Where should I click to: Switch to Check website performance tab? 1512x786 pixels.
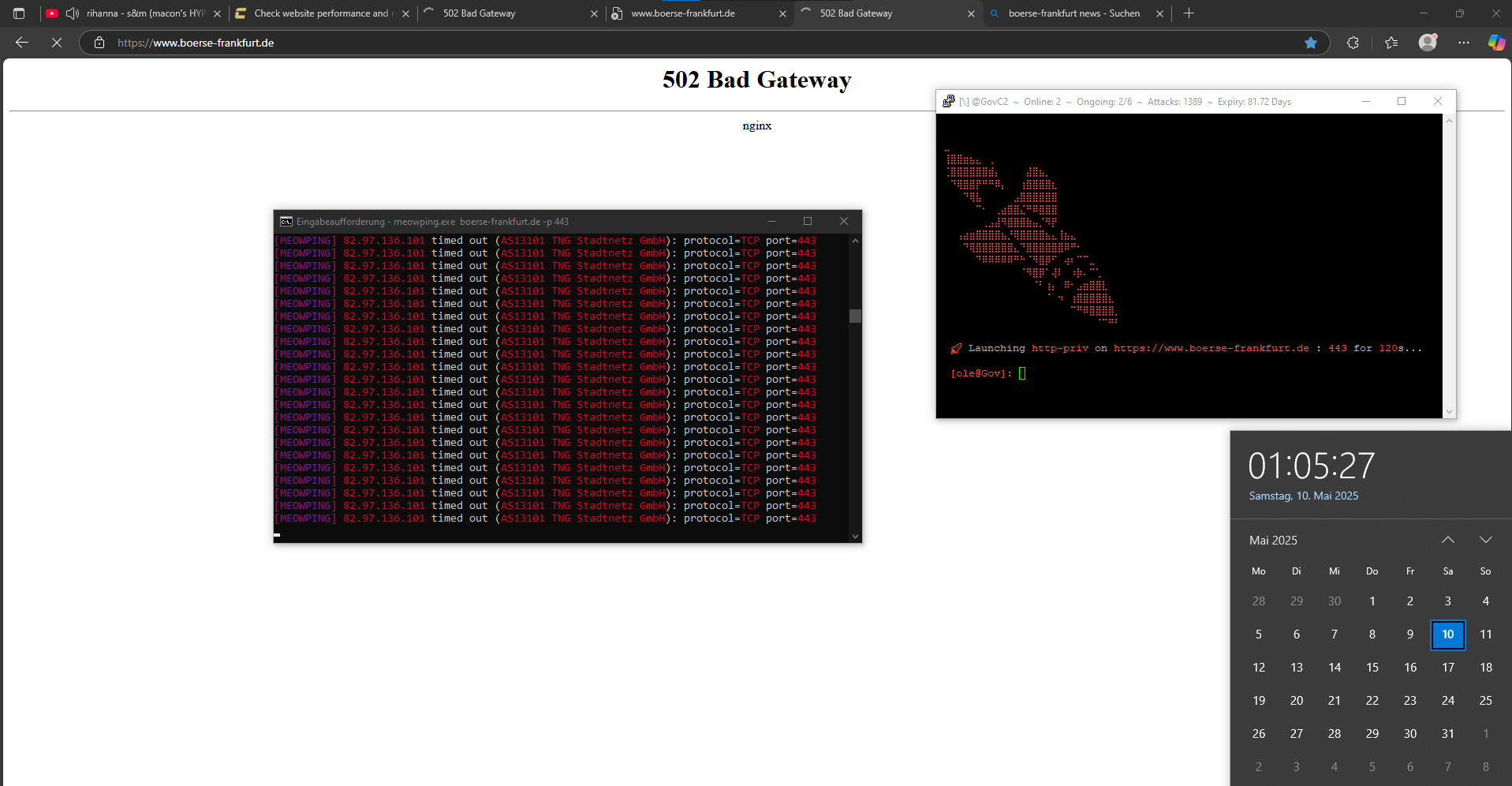321,13
